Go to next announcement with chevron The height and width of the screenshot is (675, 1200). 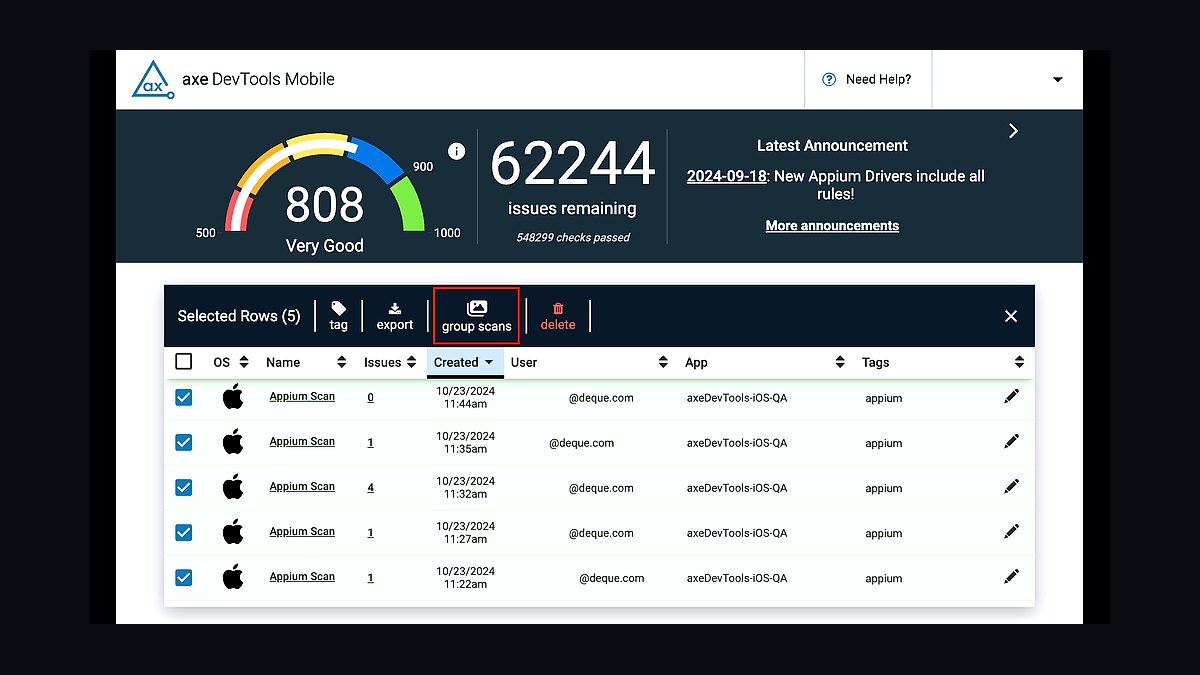1013,131
